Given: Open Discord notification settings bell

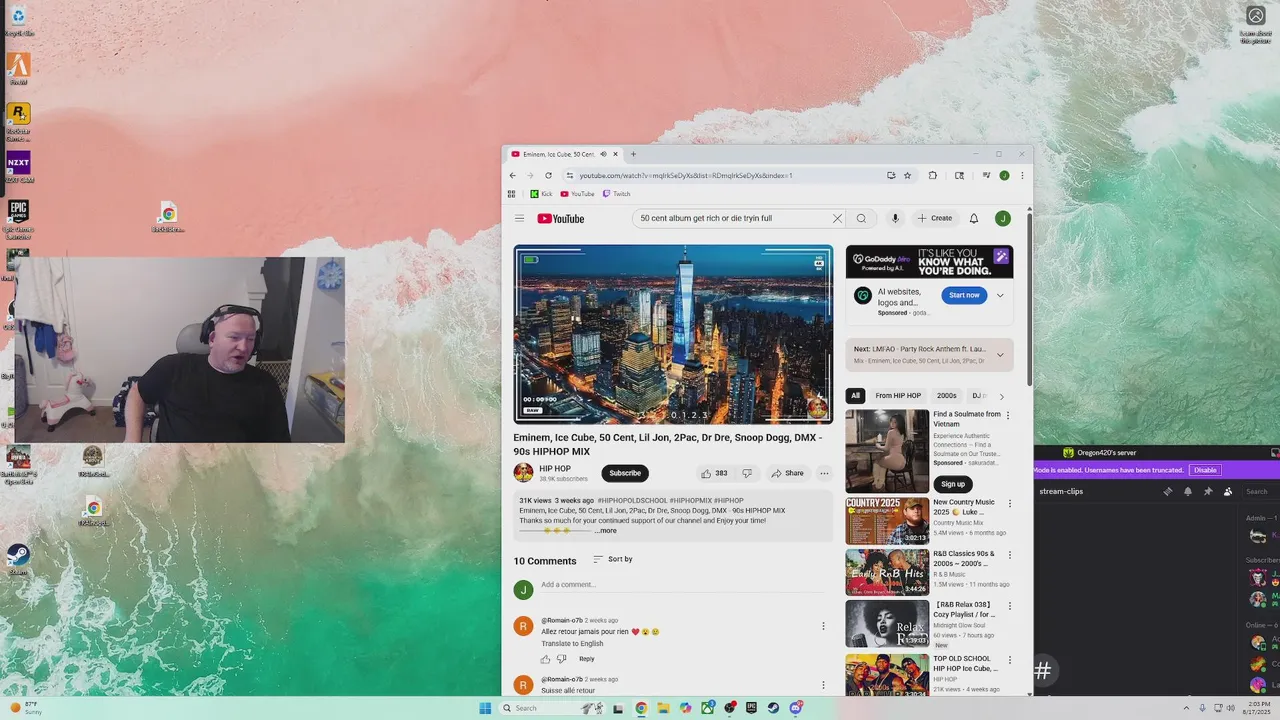Looking at the screenshot, I should coord(1188,491).
